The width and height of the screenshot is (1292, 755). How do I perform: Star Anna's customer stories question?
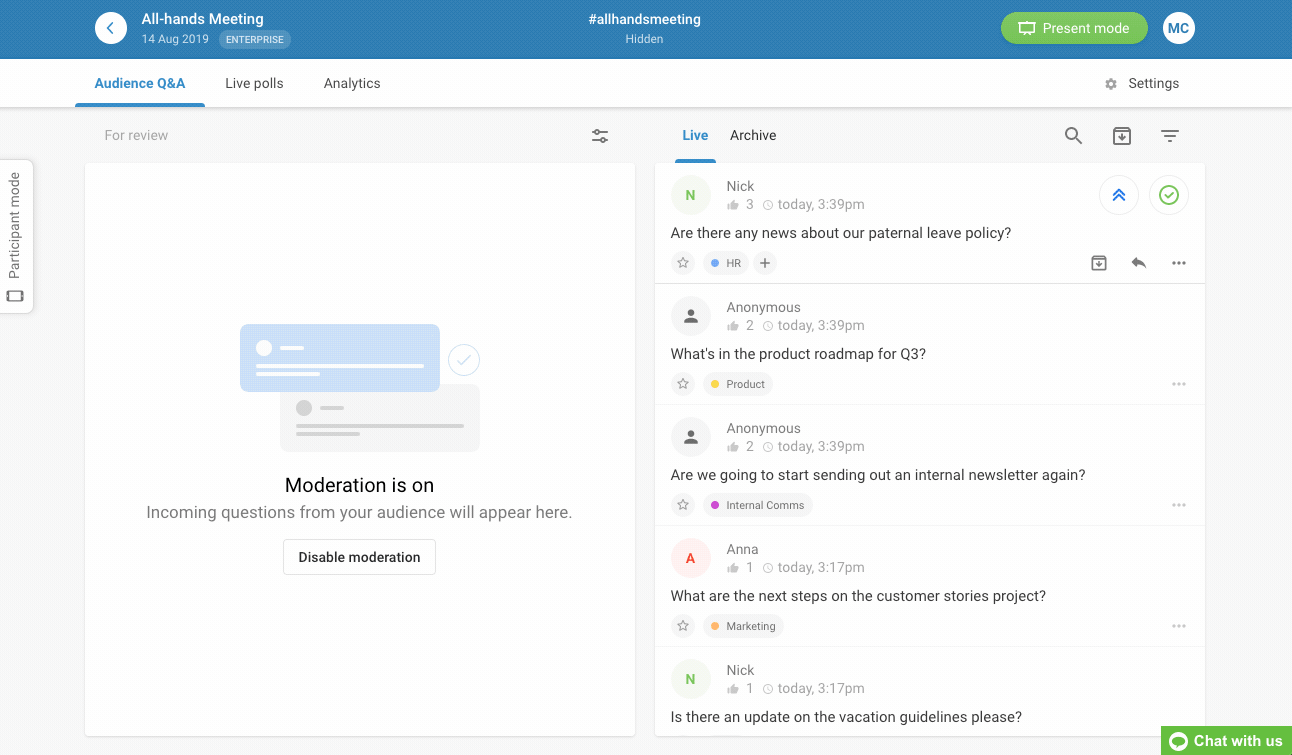pos(683,626)
